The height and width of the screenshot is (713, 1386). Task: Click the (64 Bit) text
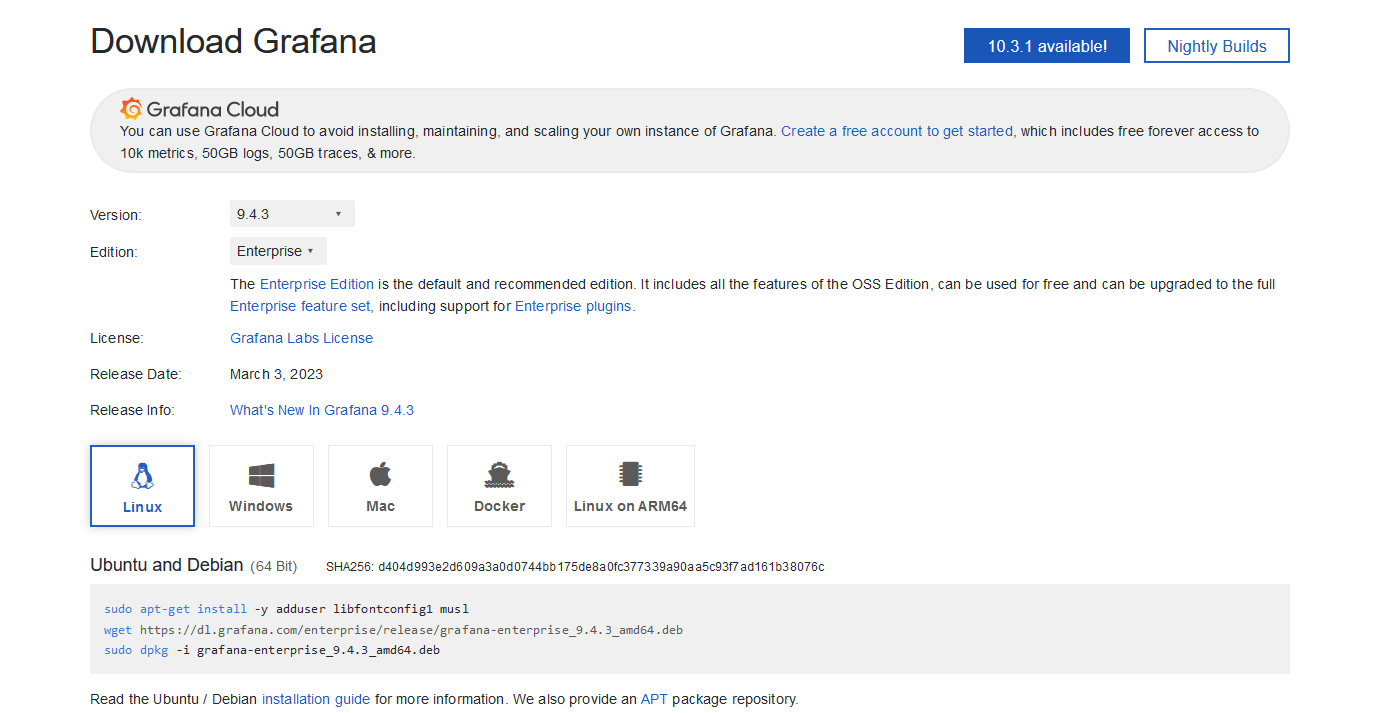pos(273,566)
